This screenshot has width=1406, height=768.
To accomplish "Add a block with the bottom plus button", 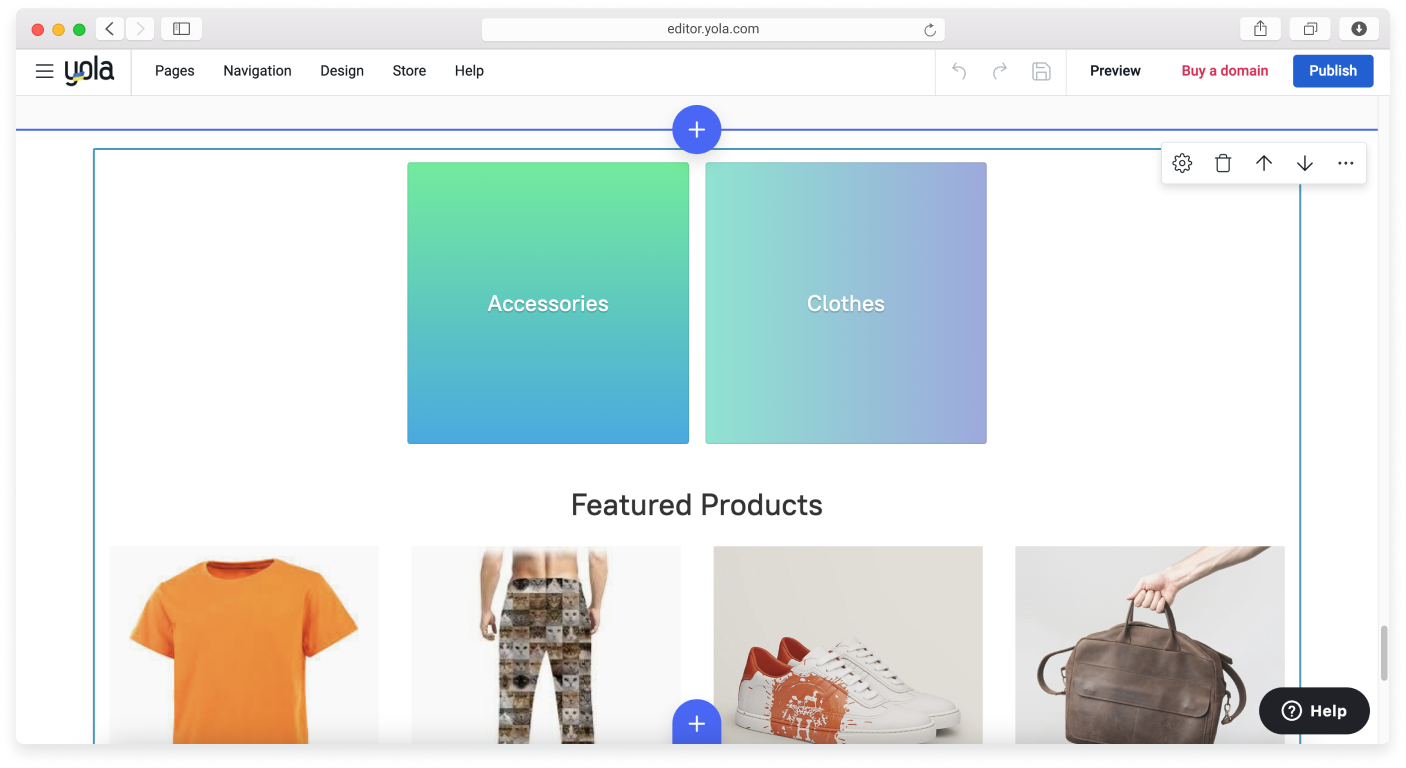I will tap(697, 723).
